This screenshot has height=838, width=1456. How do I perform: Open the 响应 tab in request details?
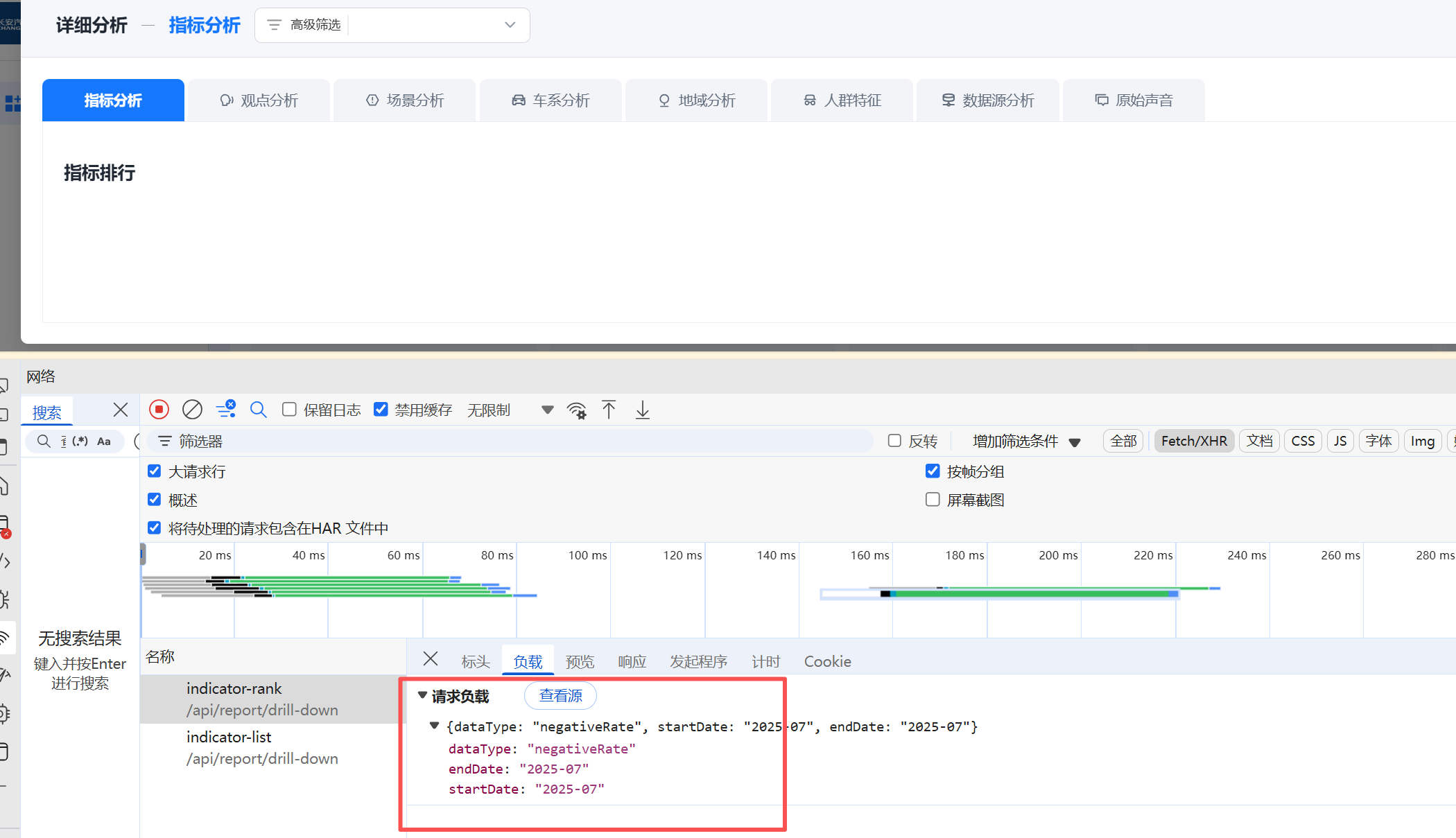pyautogui.click(x=632, y=661)
